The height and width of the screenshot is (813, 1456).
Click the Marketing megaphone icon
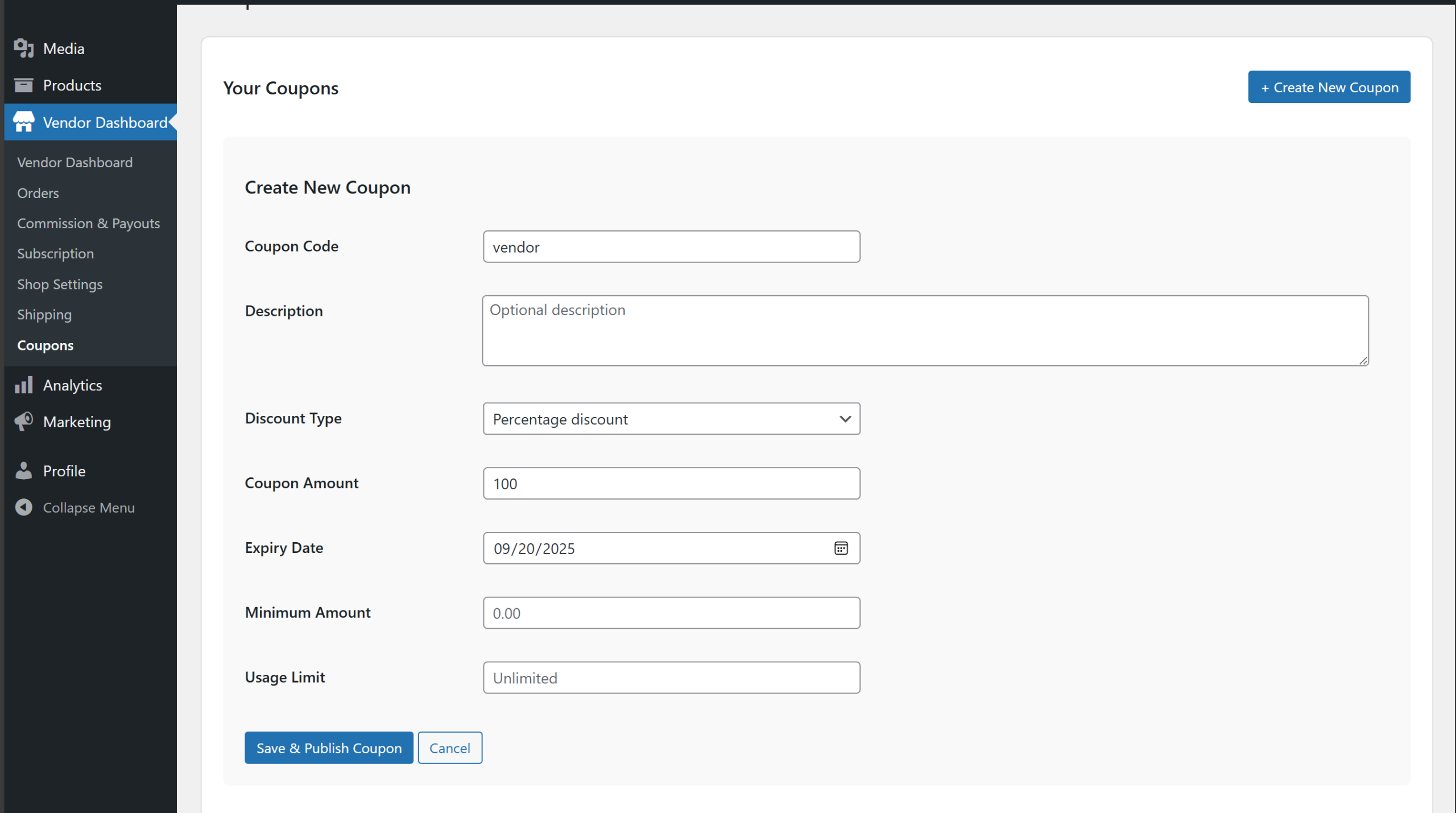pyautogui.click(x=23, y=422)
